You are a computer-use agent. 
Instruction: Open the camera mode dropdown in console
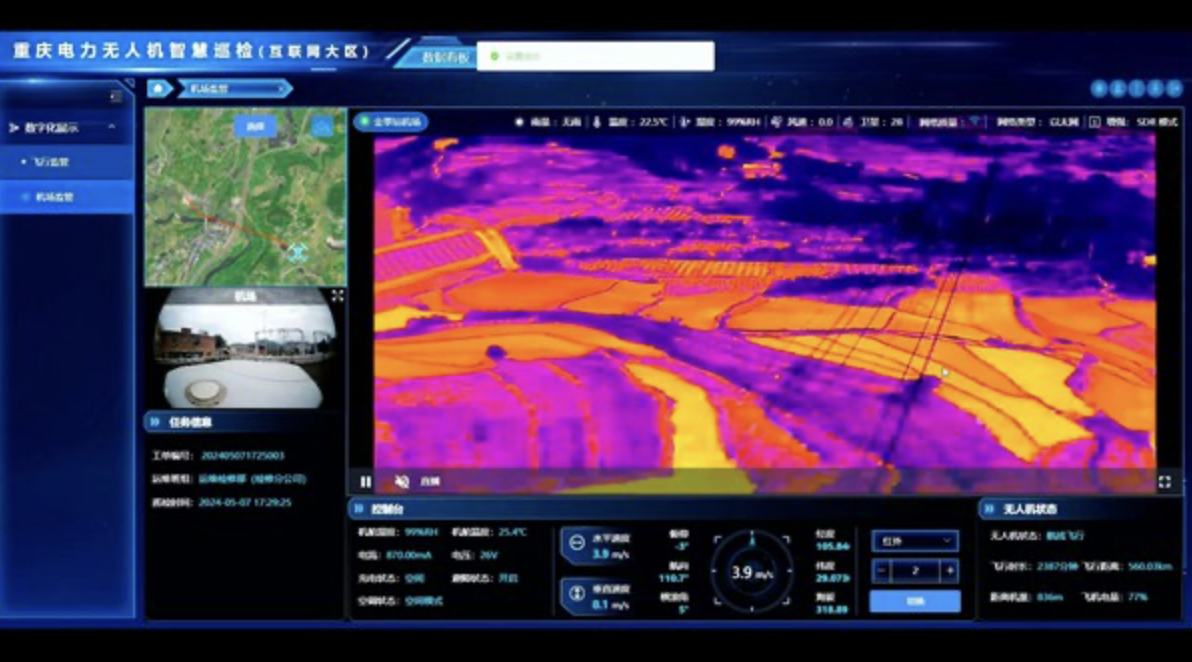click(x=914, y=541)
